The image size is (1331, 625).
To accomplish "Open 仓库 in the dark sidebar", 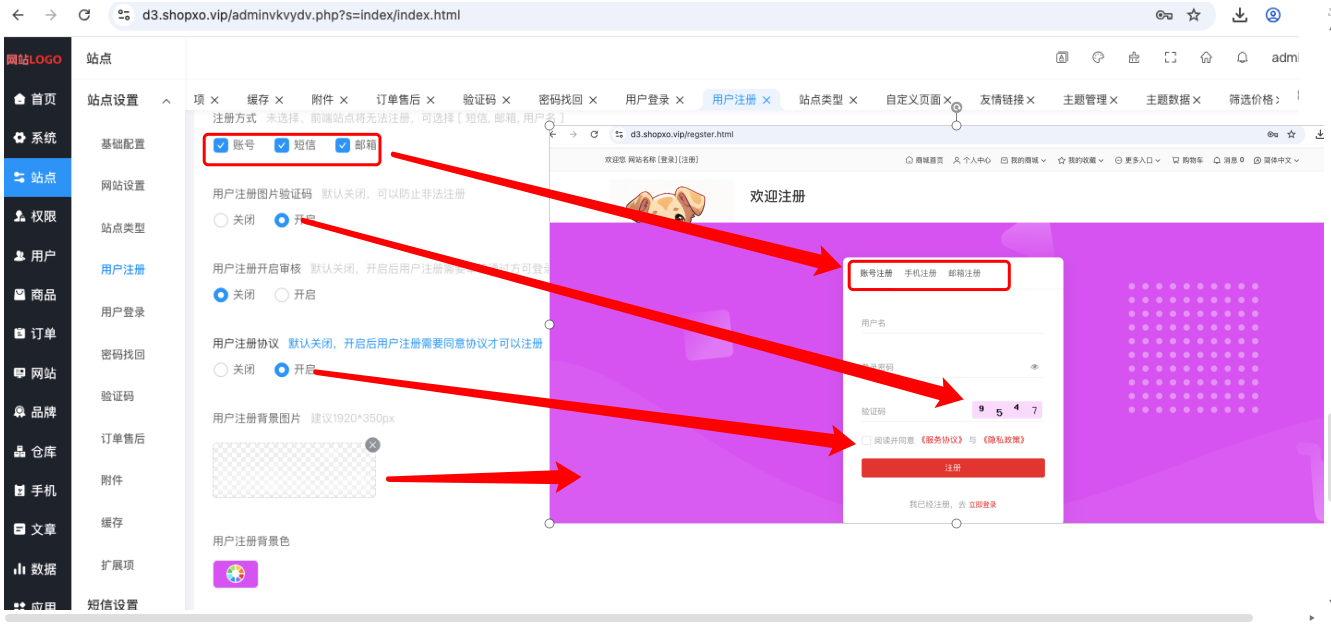I will click(35, 452).
